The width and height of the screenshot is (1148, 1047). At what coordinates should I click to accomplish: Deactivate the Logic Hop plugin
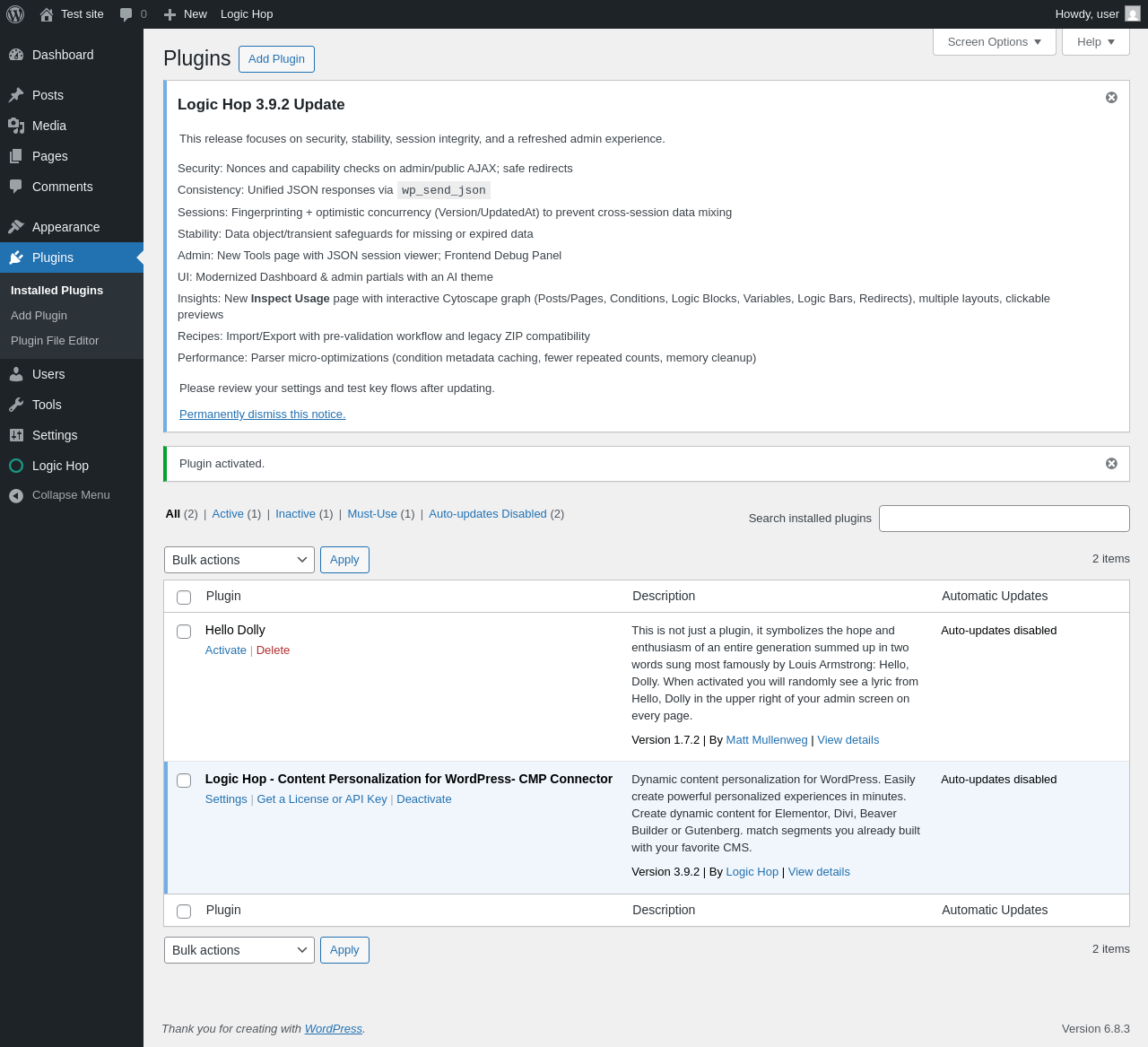pos(424,799)
